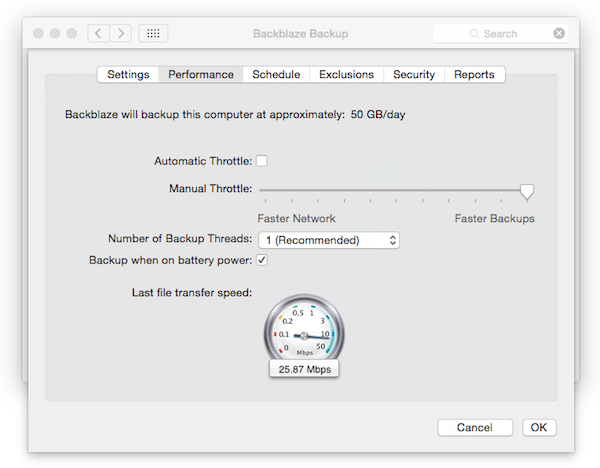Click the Automatic Throttle label
This screenshot has height=468, width=600.
pos(203,161)
